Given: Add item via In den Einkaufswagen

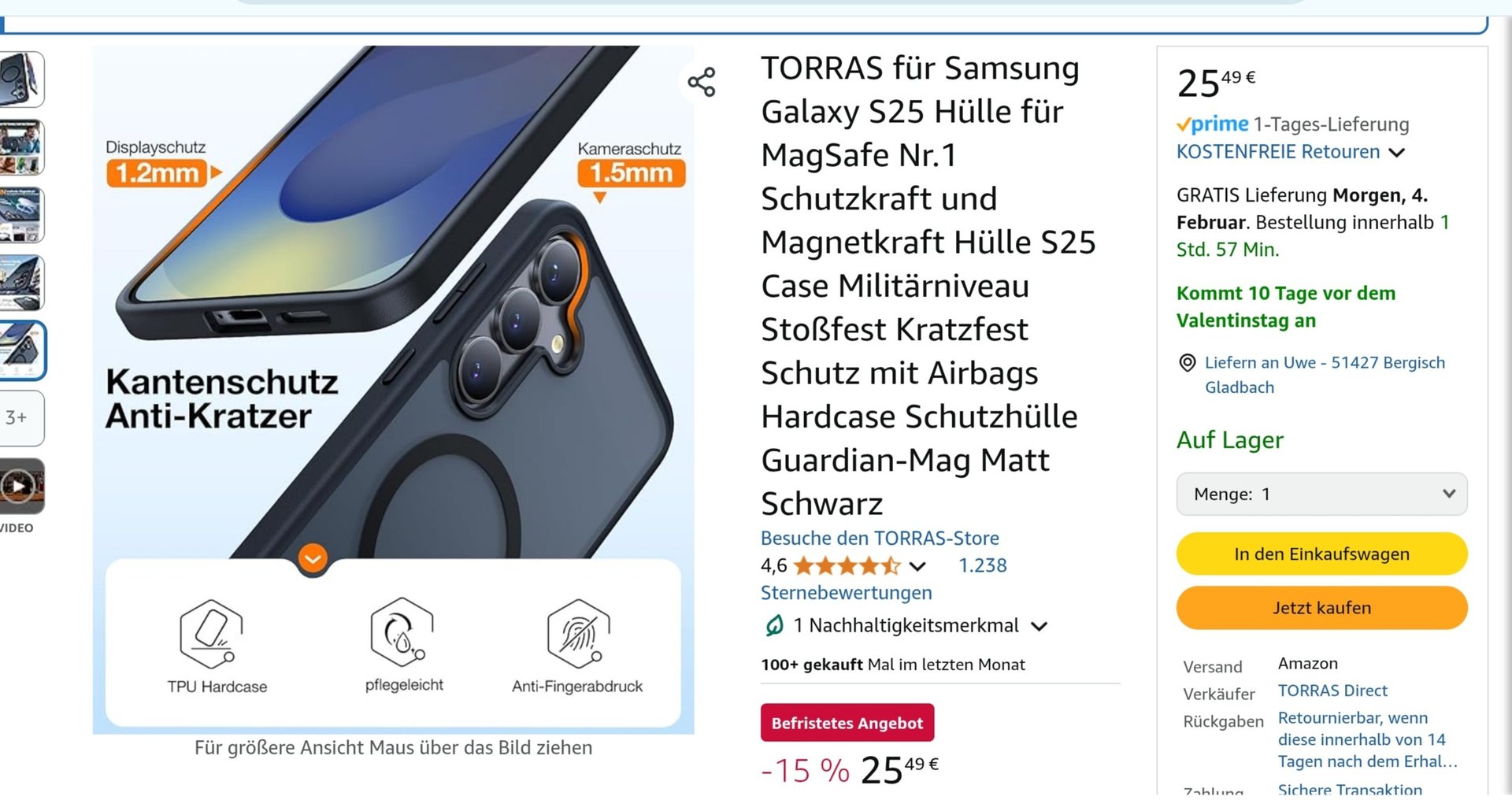Looking at the screenshot, I should click(x=1321, y=554).
